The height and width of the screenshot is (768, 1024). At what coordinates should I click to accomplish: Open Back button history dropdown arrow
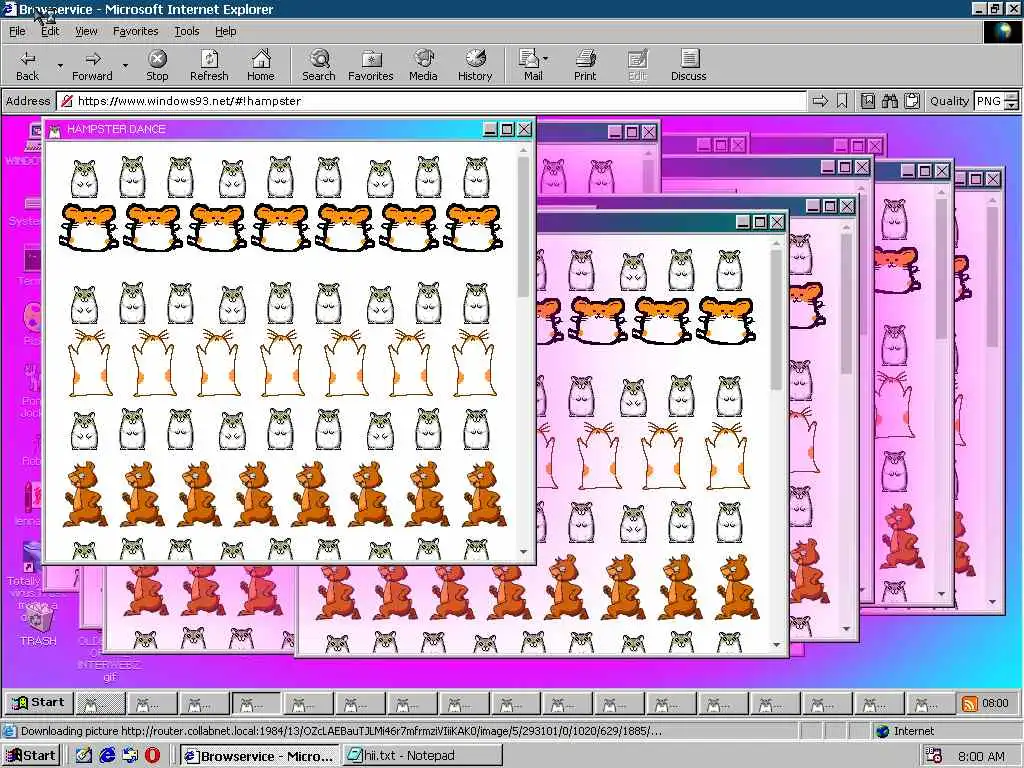60,65
